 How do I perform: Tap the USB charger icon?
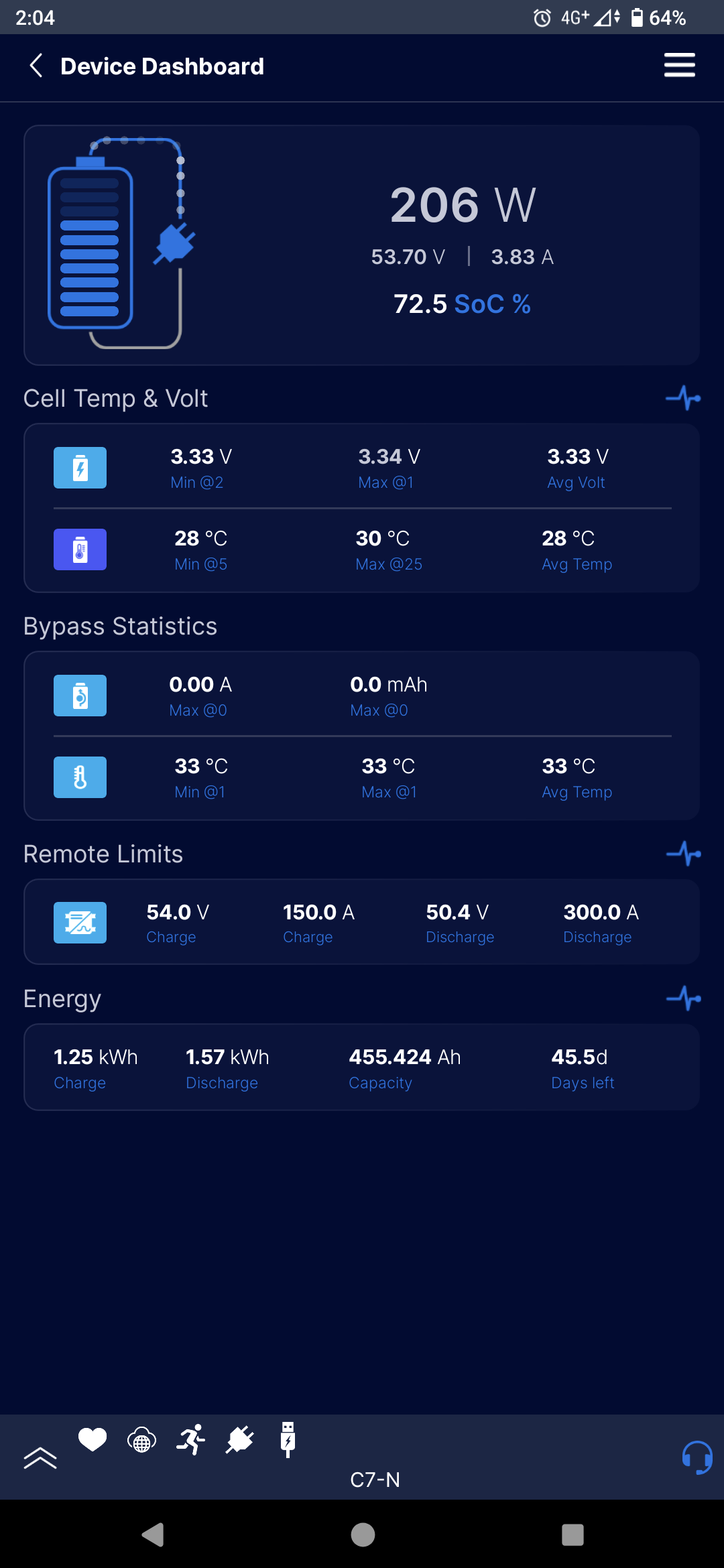point(288,1440)
